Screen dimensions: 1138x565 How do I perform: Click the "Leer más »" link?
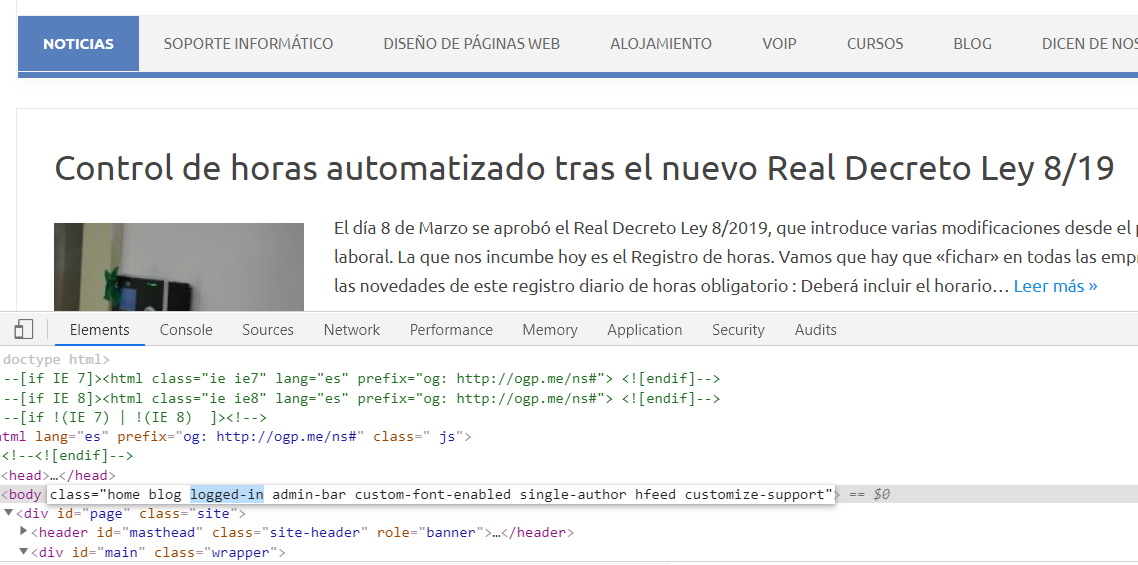tap(1055, 286)
